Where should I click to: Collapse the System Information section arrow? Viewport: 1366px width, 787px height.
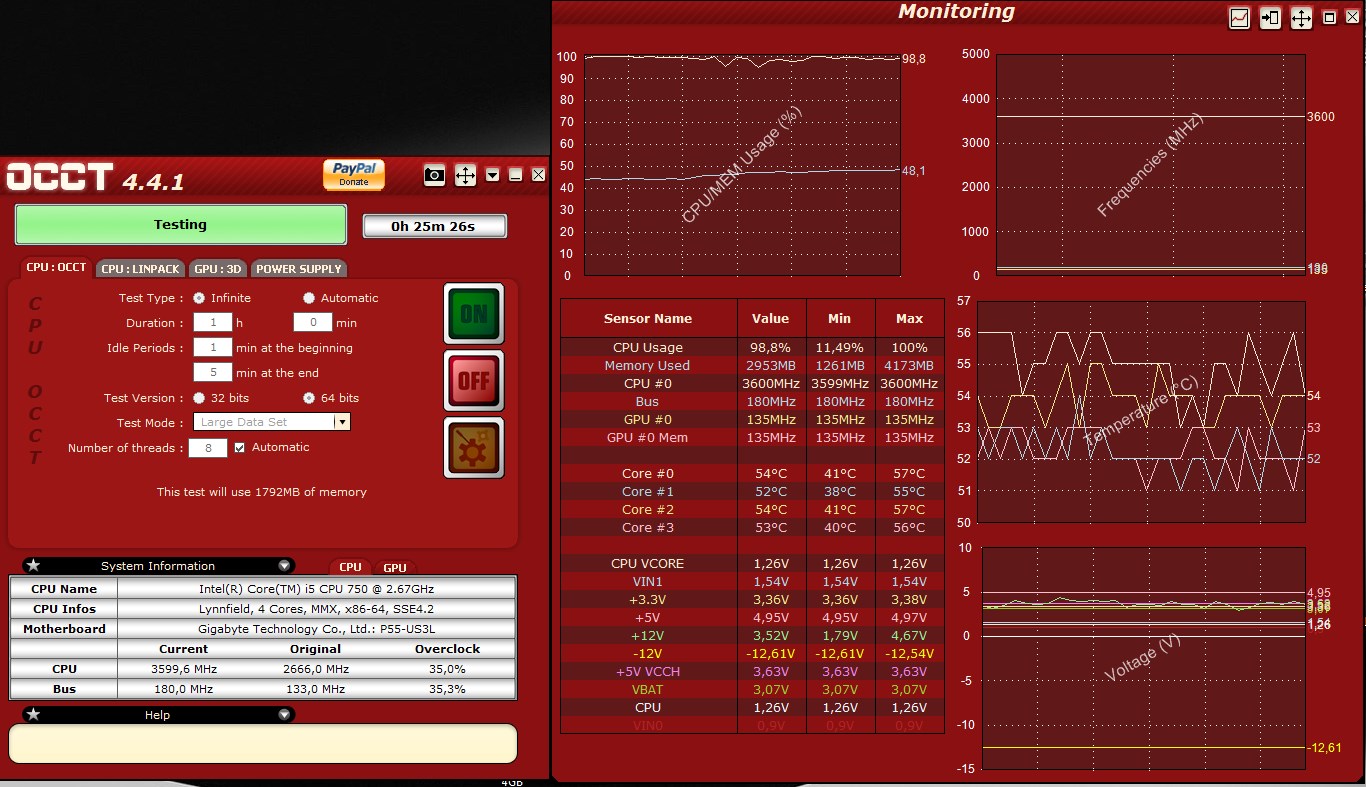click(x=285, y=566)
